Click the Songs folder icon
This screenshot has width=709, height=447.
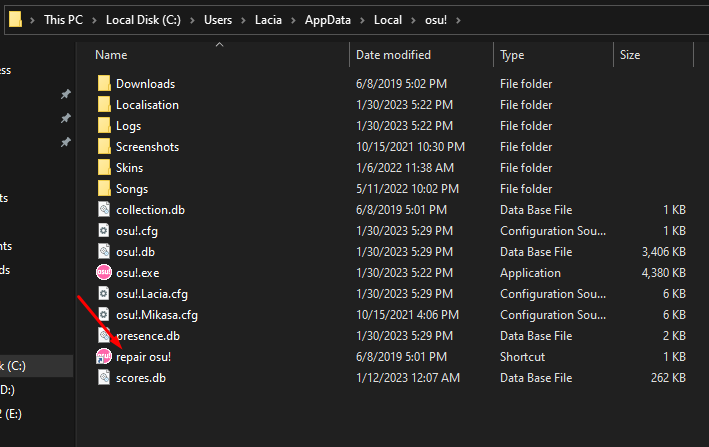tap(104, 189)
